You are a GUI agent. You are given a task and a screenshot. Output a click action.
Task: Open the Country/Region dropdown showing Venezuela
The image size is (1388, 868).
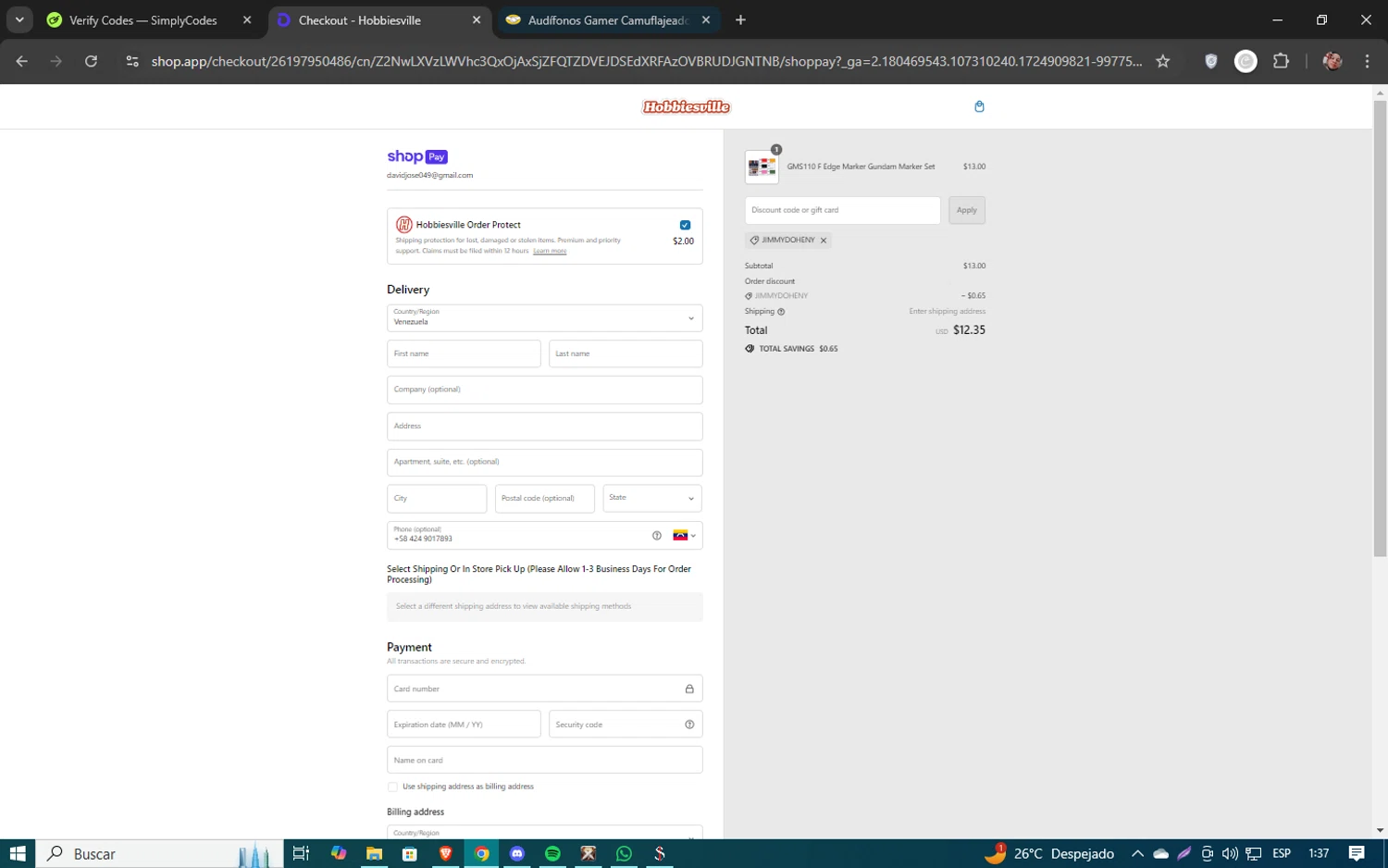544,317
